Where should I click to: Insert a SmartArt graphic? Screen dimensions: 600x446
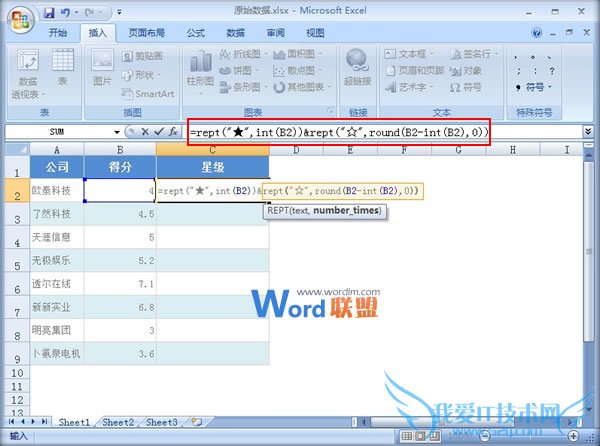click(148, 94)
